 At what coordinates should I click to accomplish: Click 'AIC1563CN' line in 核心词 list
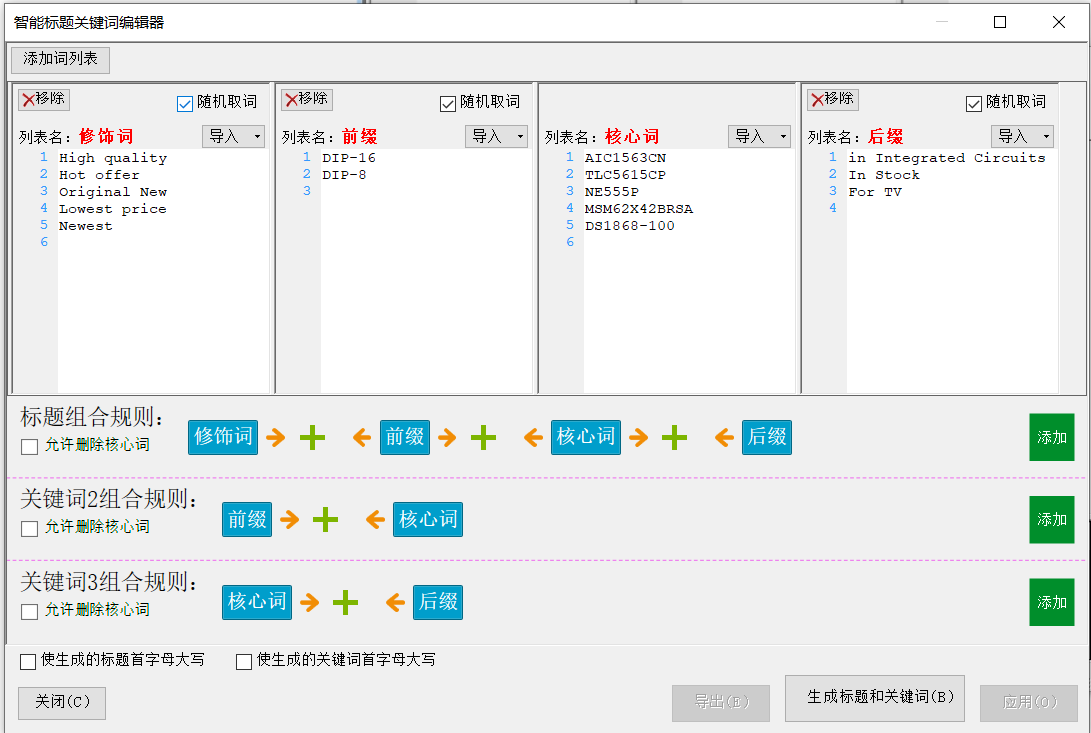[x=625, y=158]
